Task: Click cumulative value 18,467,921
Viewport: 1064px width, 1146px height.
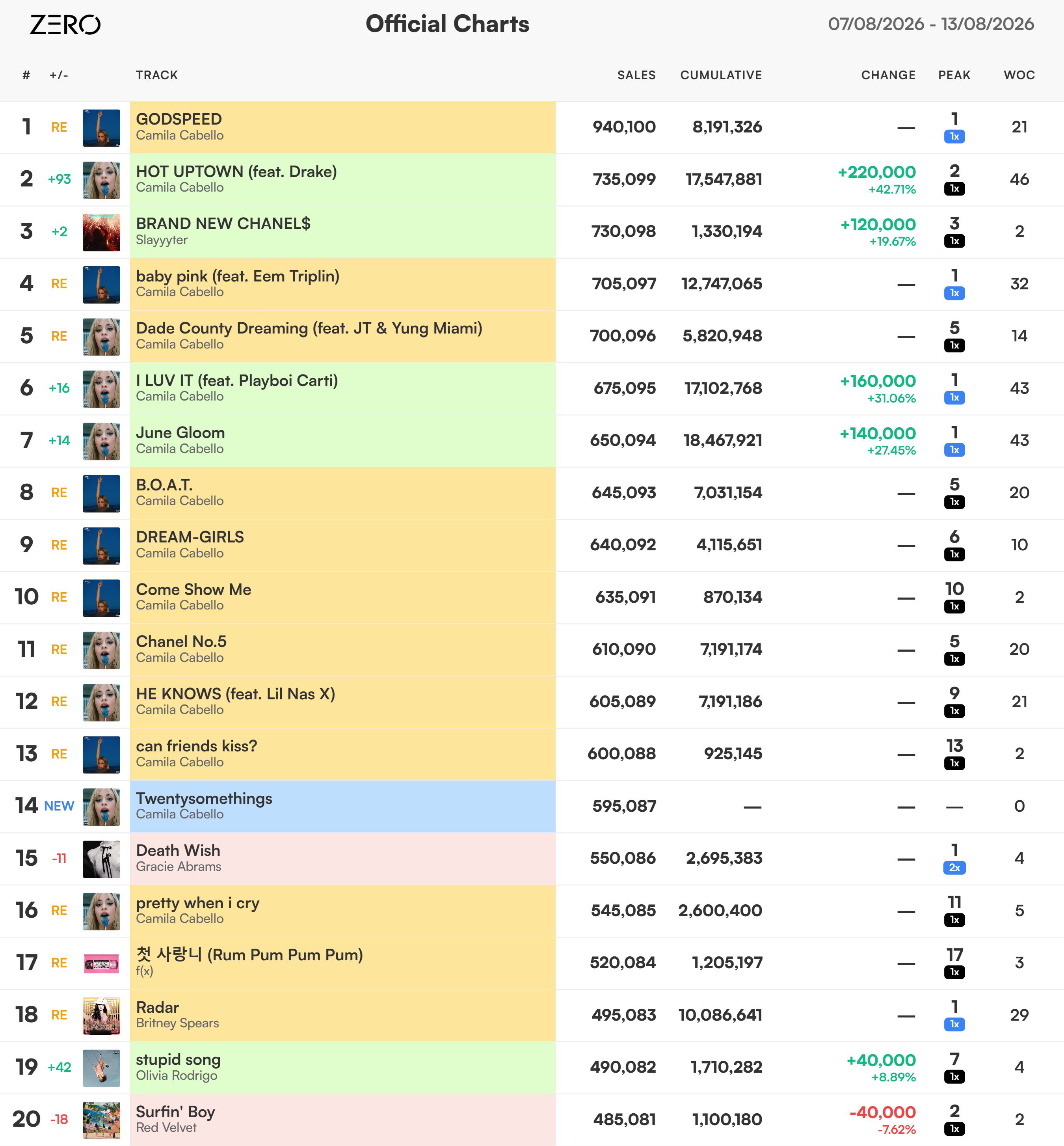Action: tap(723, 441)
